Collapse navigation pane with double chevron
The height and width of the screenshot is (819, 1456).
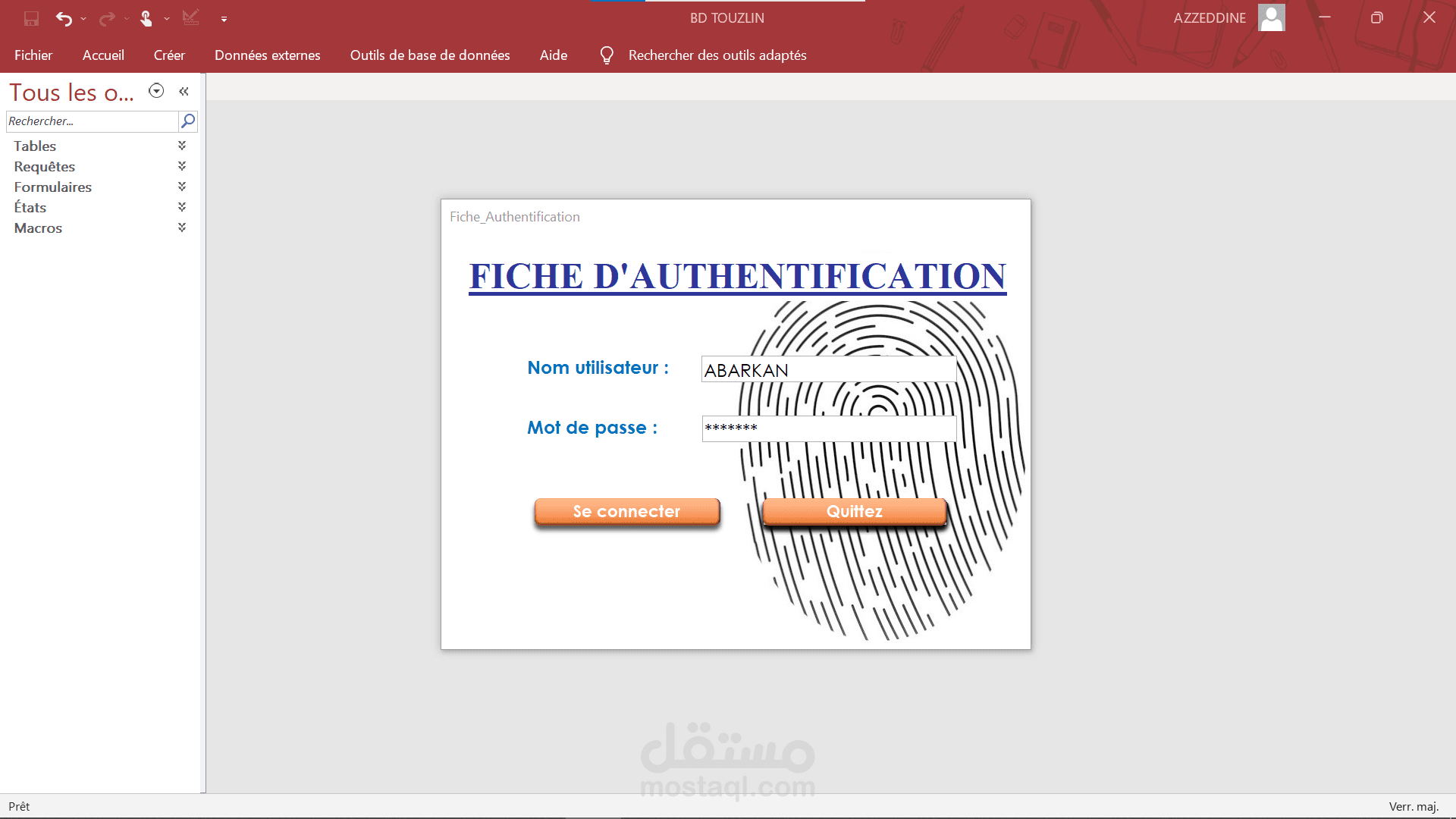184,92
